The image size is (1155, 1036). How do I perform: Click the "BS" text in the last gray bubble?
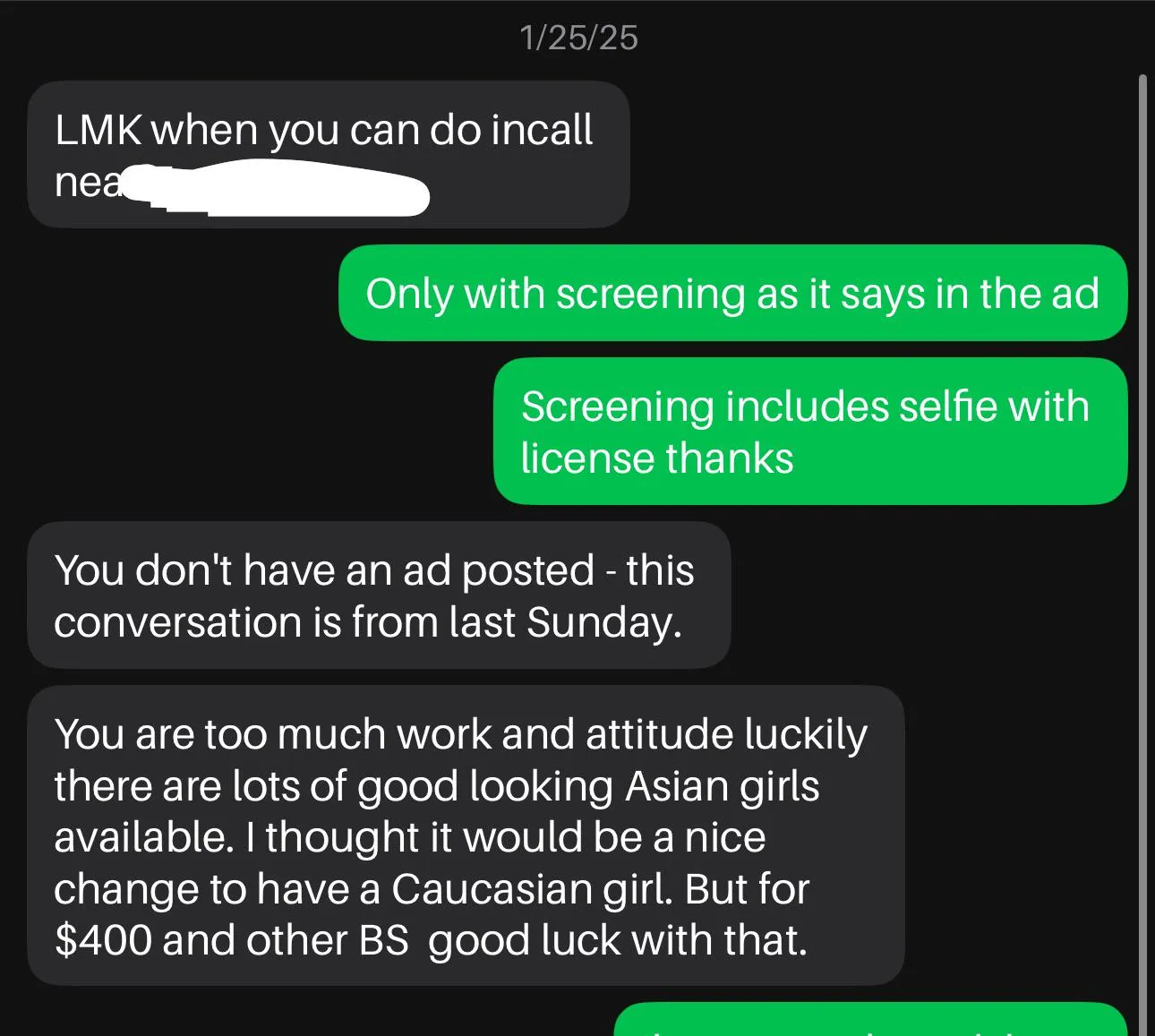click(x=383, y=940)
